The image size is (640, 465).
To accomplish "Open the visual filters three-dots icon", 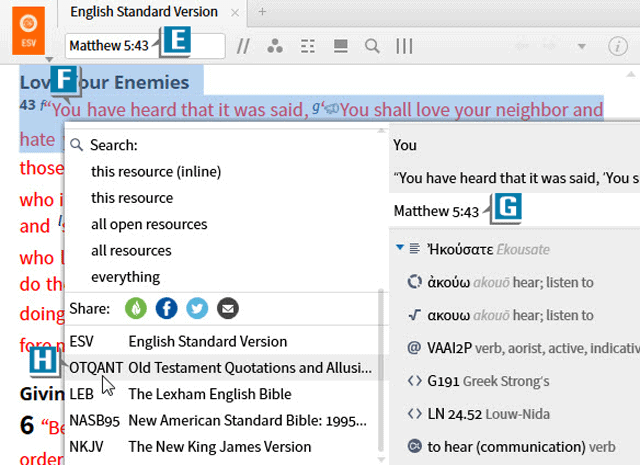I will coord(275,46).
